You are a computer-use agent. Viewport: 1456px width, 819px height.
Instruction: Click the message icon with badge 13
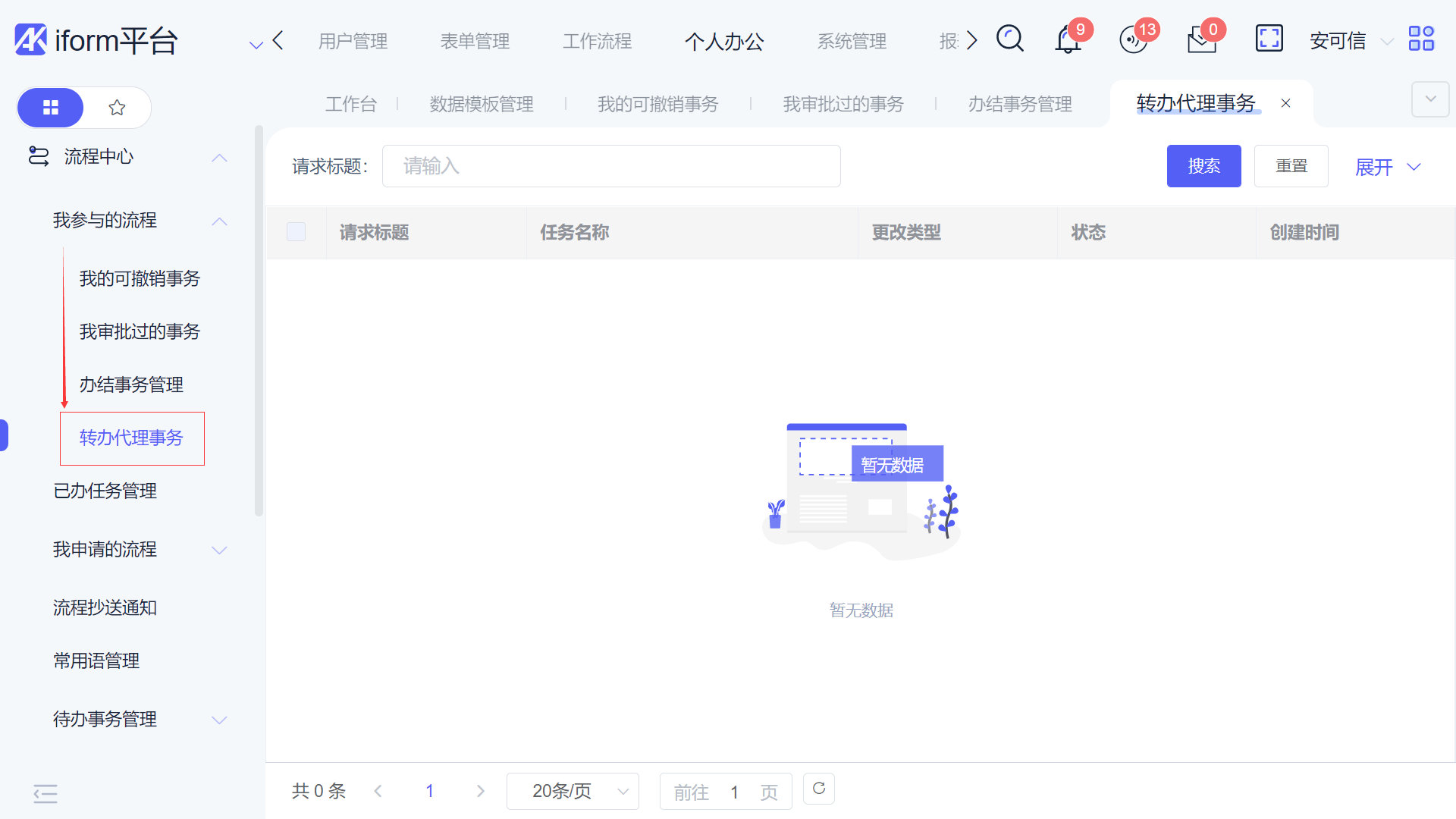click(x=1134, y=39)
